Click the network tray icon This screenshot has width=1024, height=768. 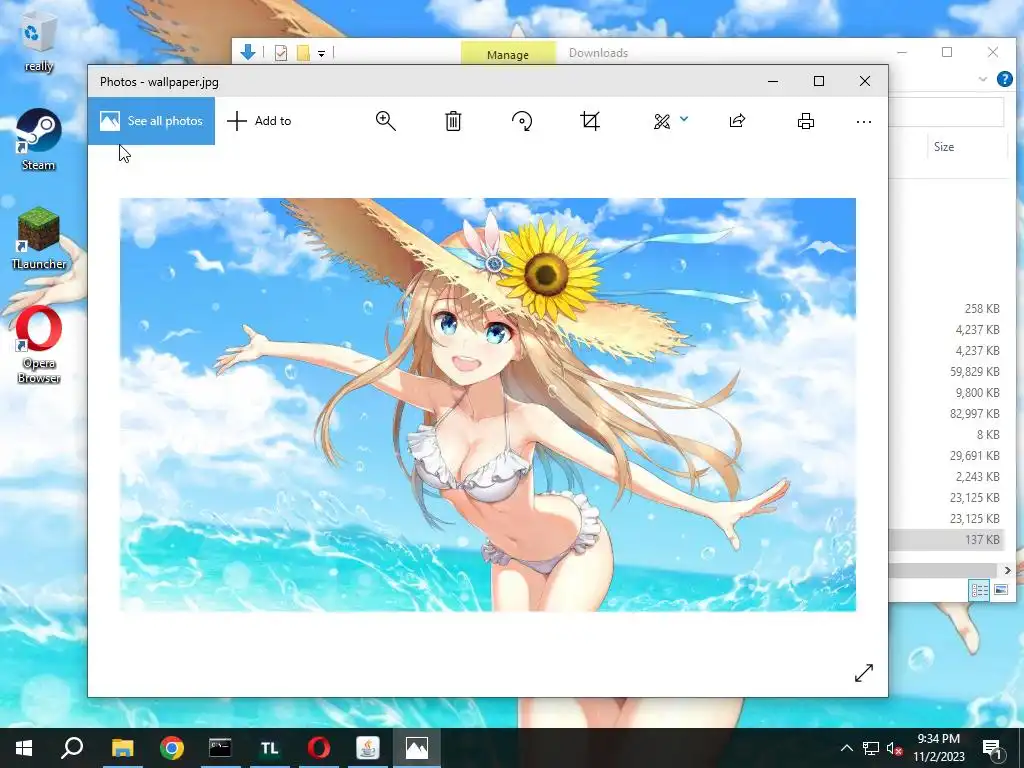click(x=871, y=748)
